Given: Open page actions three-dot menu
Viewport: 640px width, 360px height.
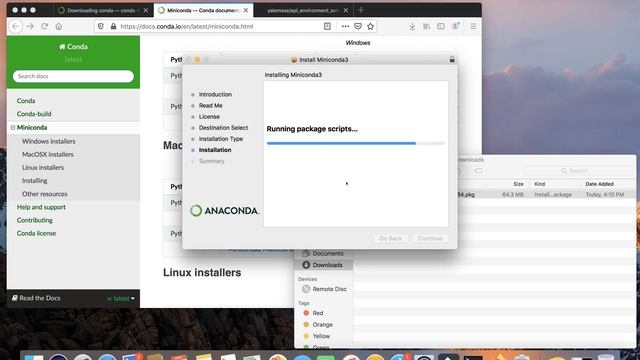Looking at the screenshot, I should tap(345, 26).
